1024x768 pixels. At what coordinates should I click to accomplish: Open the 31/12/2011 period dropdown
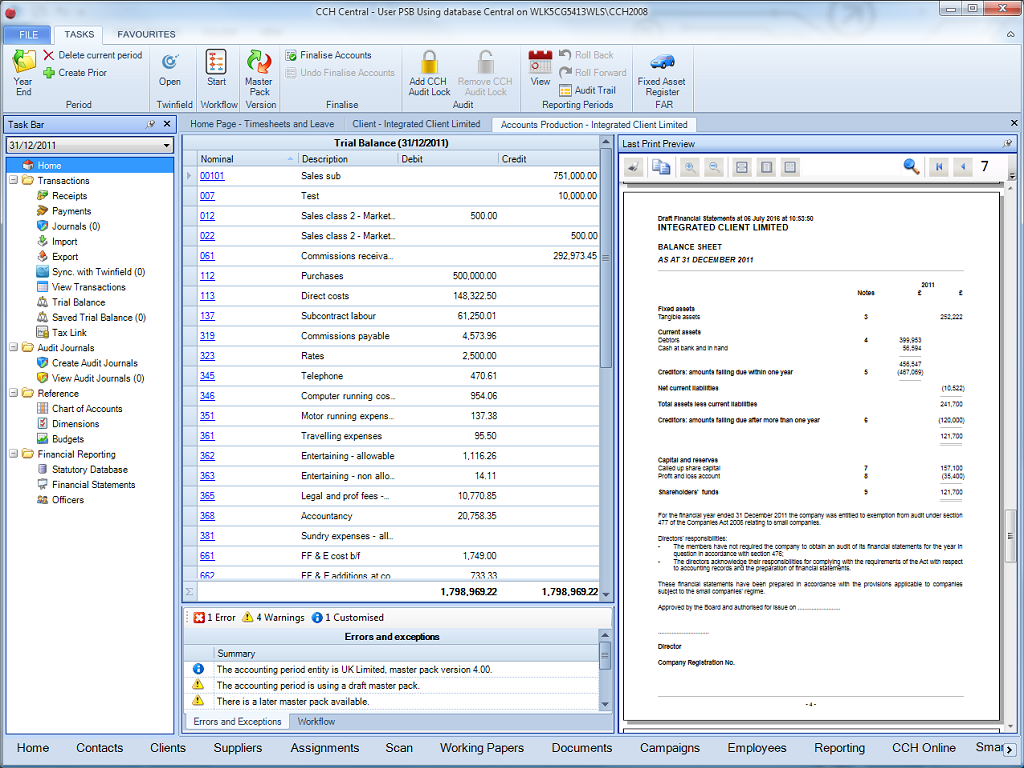click(166, 146)
